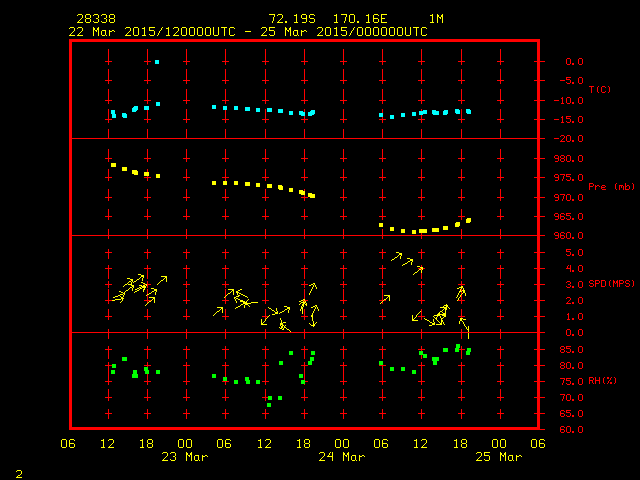640x480 pixels.
Task: Pick the 980.0 pressure axis value
Action: point(569,158)
